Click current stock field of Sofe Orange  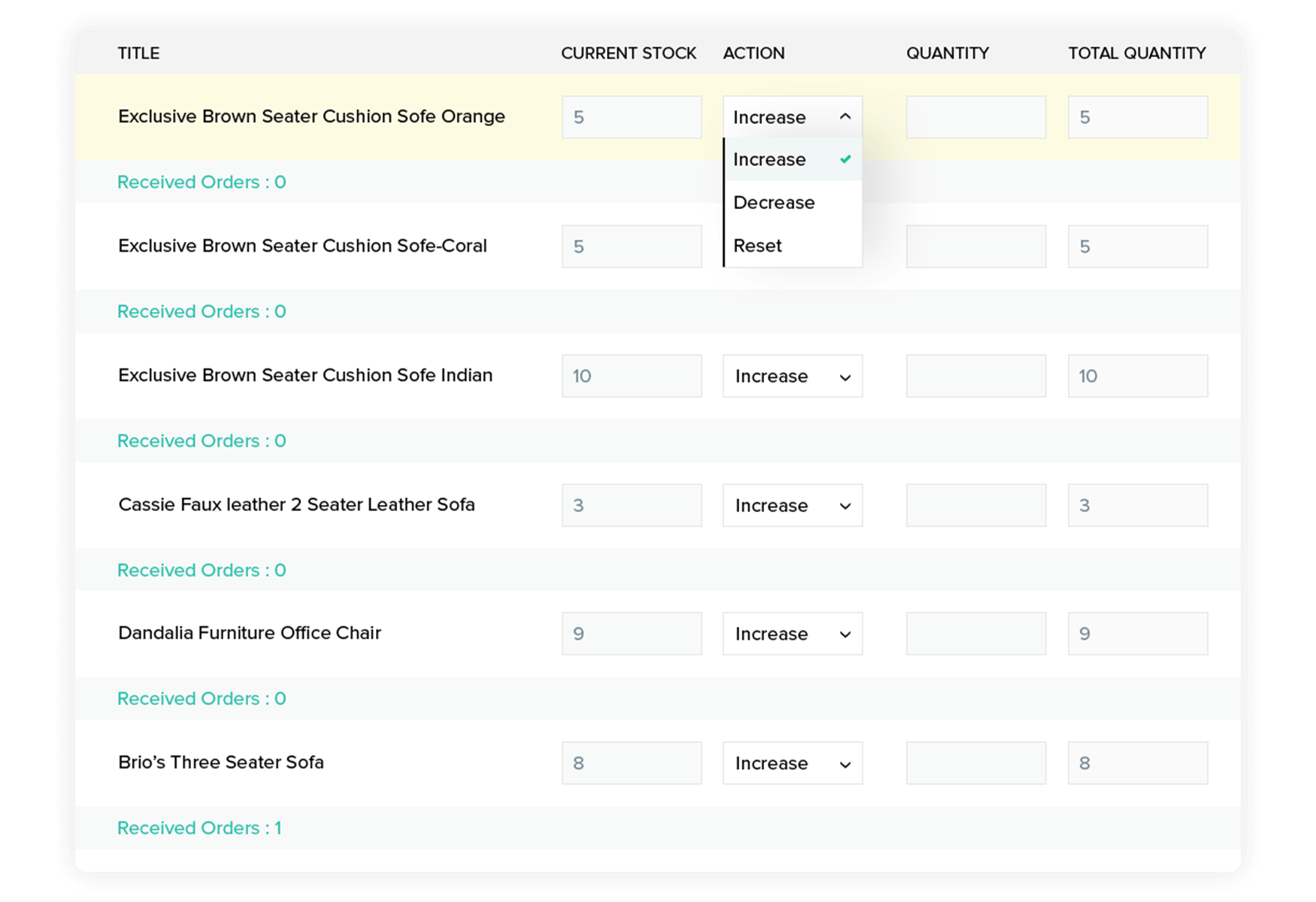pos(631,117)
